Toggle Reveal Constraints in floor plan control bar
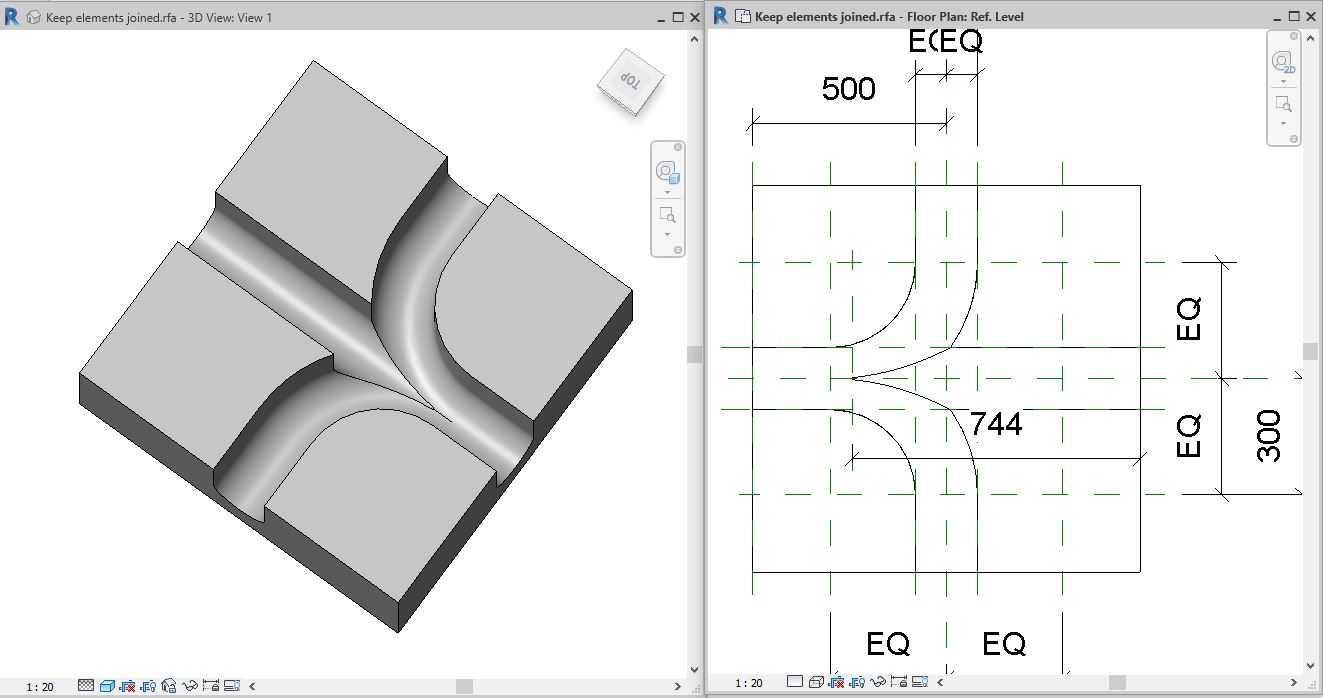 click(x=899, y=682)
